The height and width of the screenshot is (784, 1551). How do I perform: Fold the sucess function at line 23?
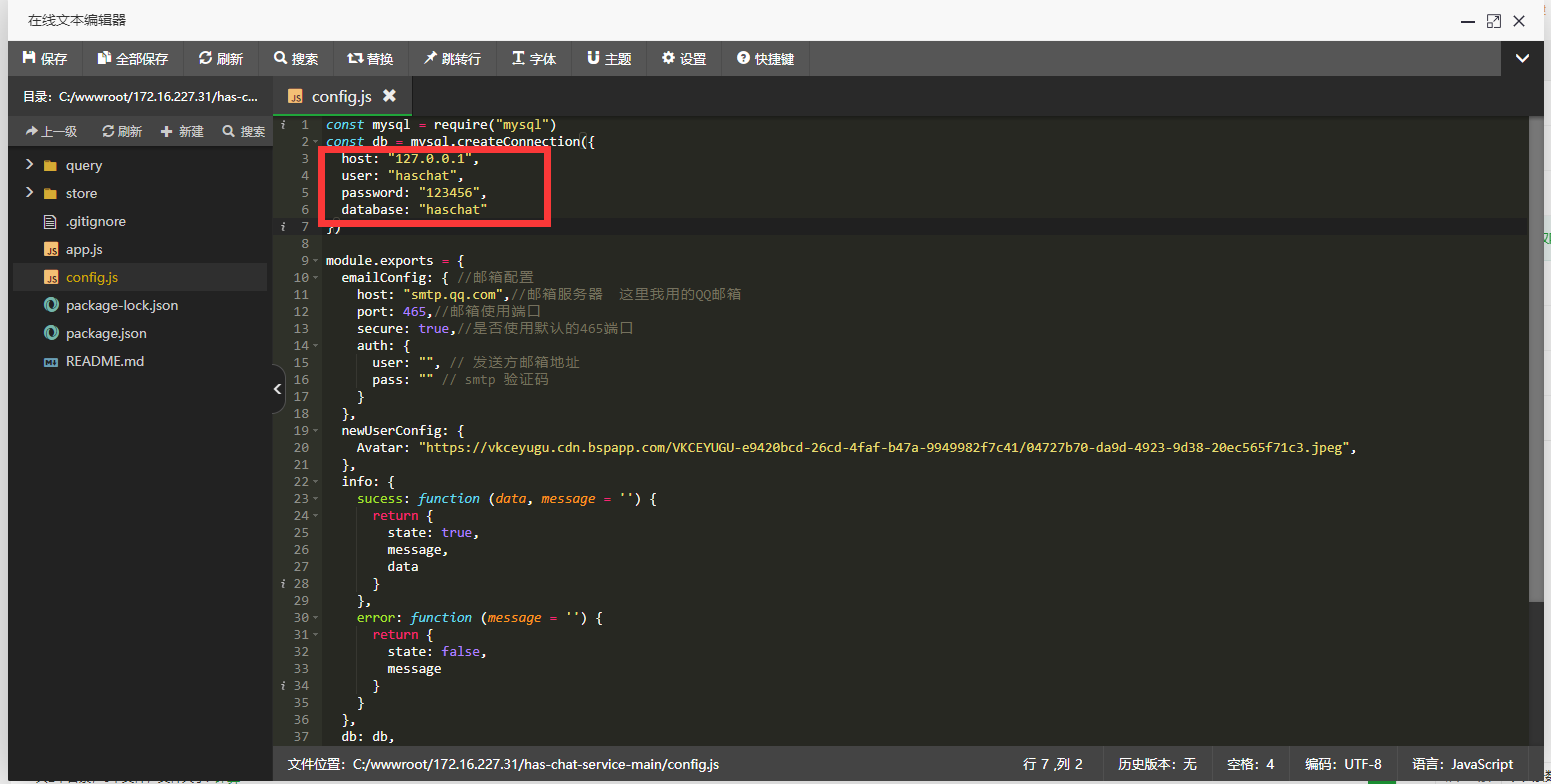point(315,499)
